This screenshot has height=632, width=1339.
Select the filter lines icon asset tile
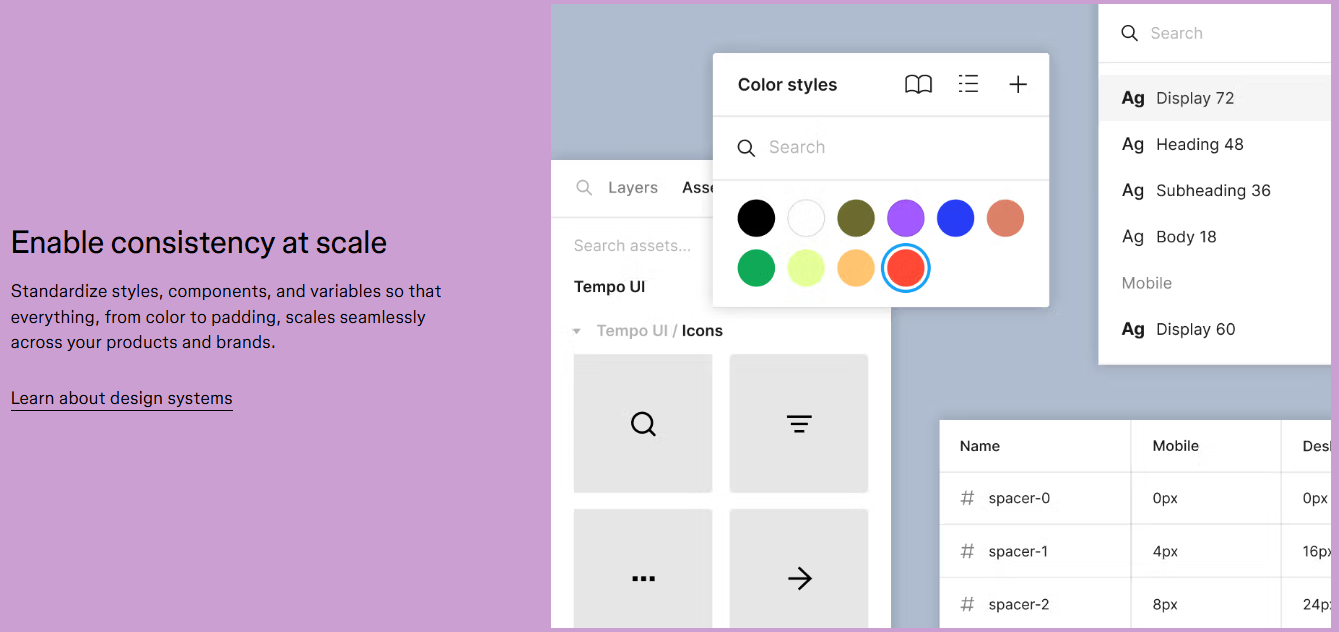[x=799, y=424]
